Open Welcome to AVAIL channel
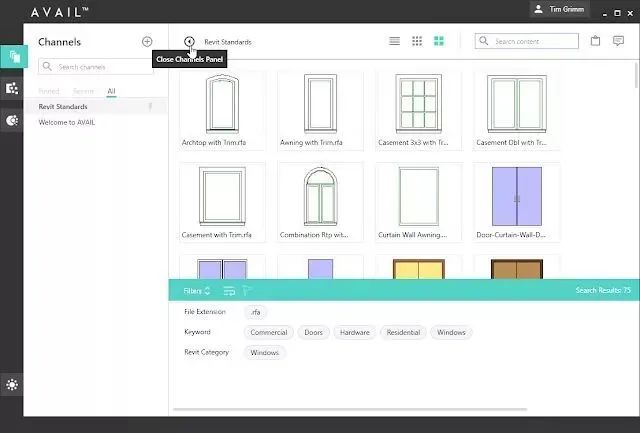Image resolution: width=640 pixels, height=433 pixels. coord(67,122)
